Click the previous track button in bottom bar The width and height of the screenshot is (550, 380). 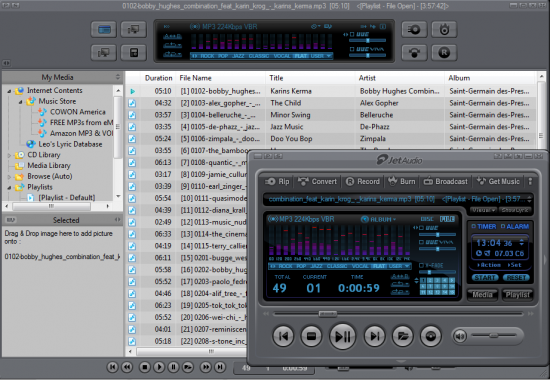point(112,367)
